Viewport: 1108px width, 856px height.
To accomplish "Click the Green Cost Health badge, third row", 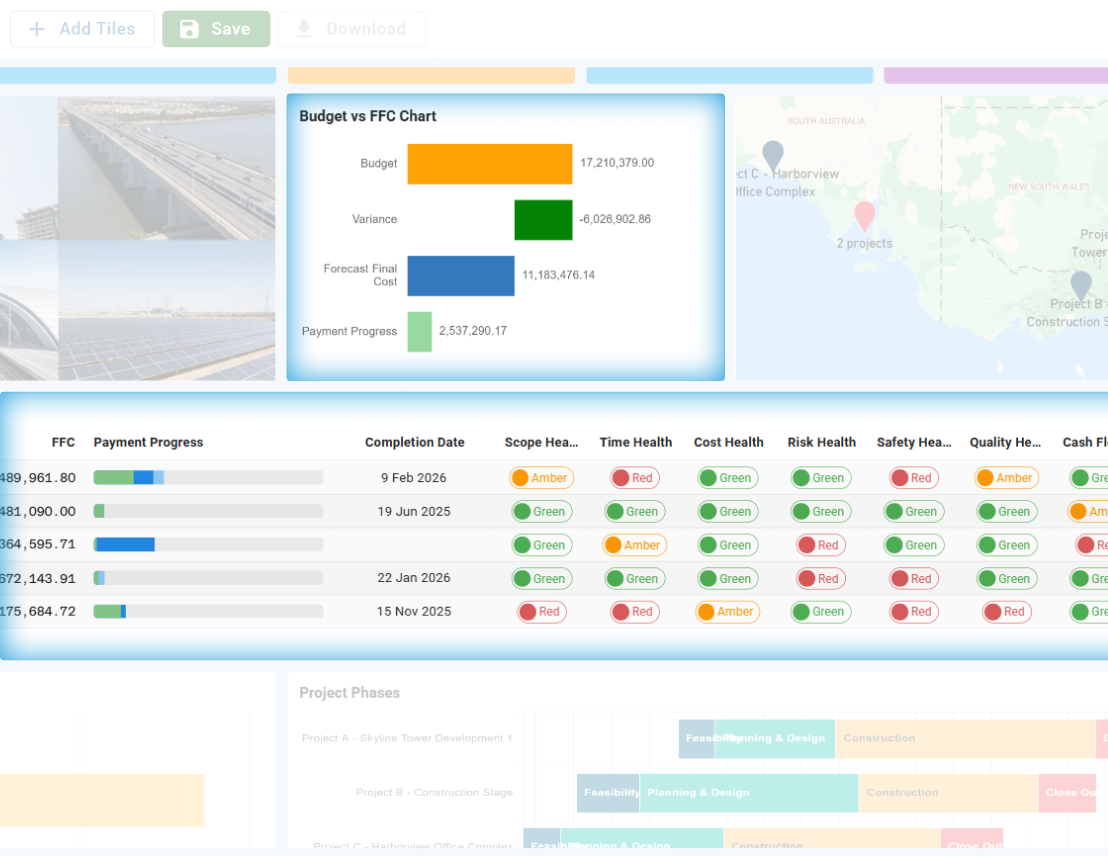I will [727, 544].
